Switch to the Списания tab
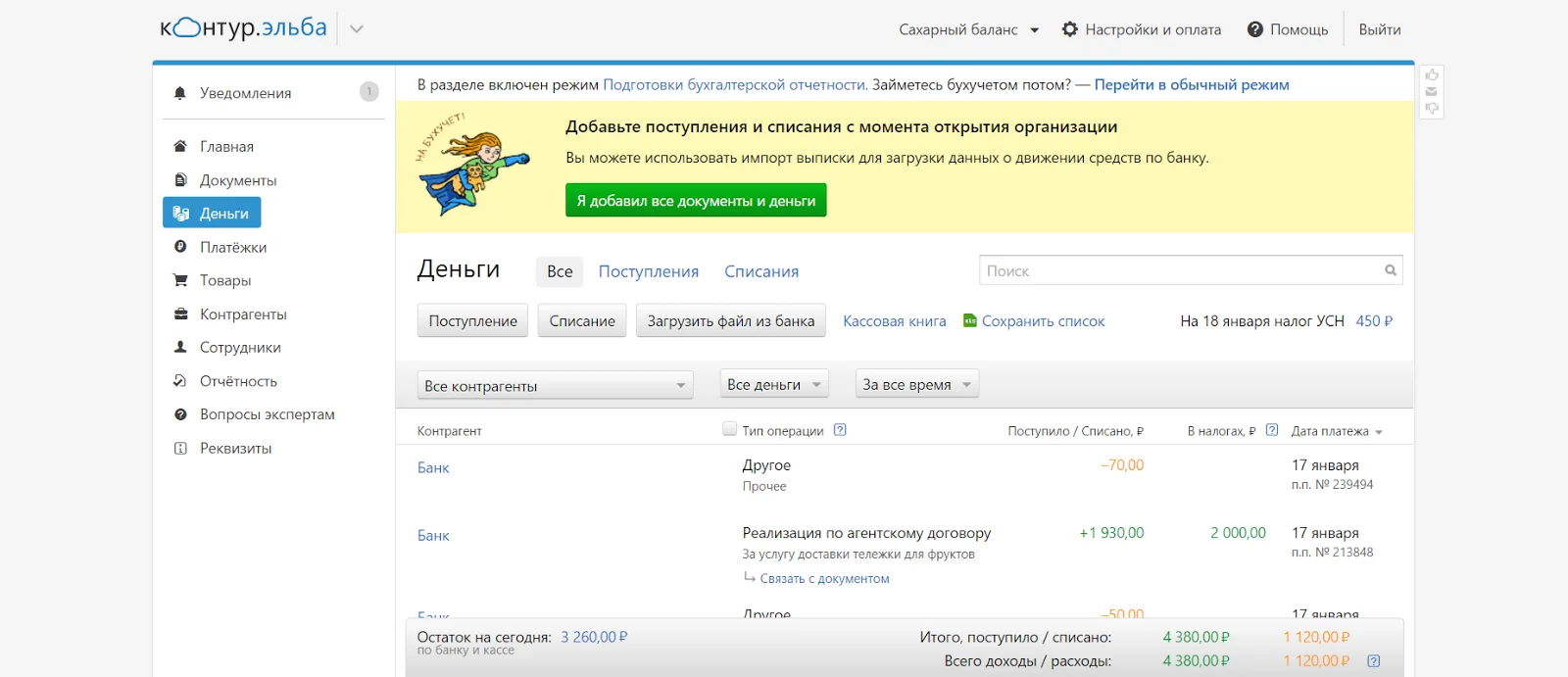Image resolution: width=1568 pixels, height=677 pixels. click(761, 271)
